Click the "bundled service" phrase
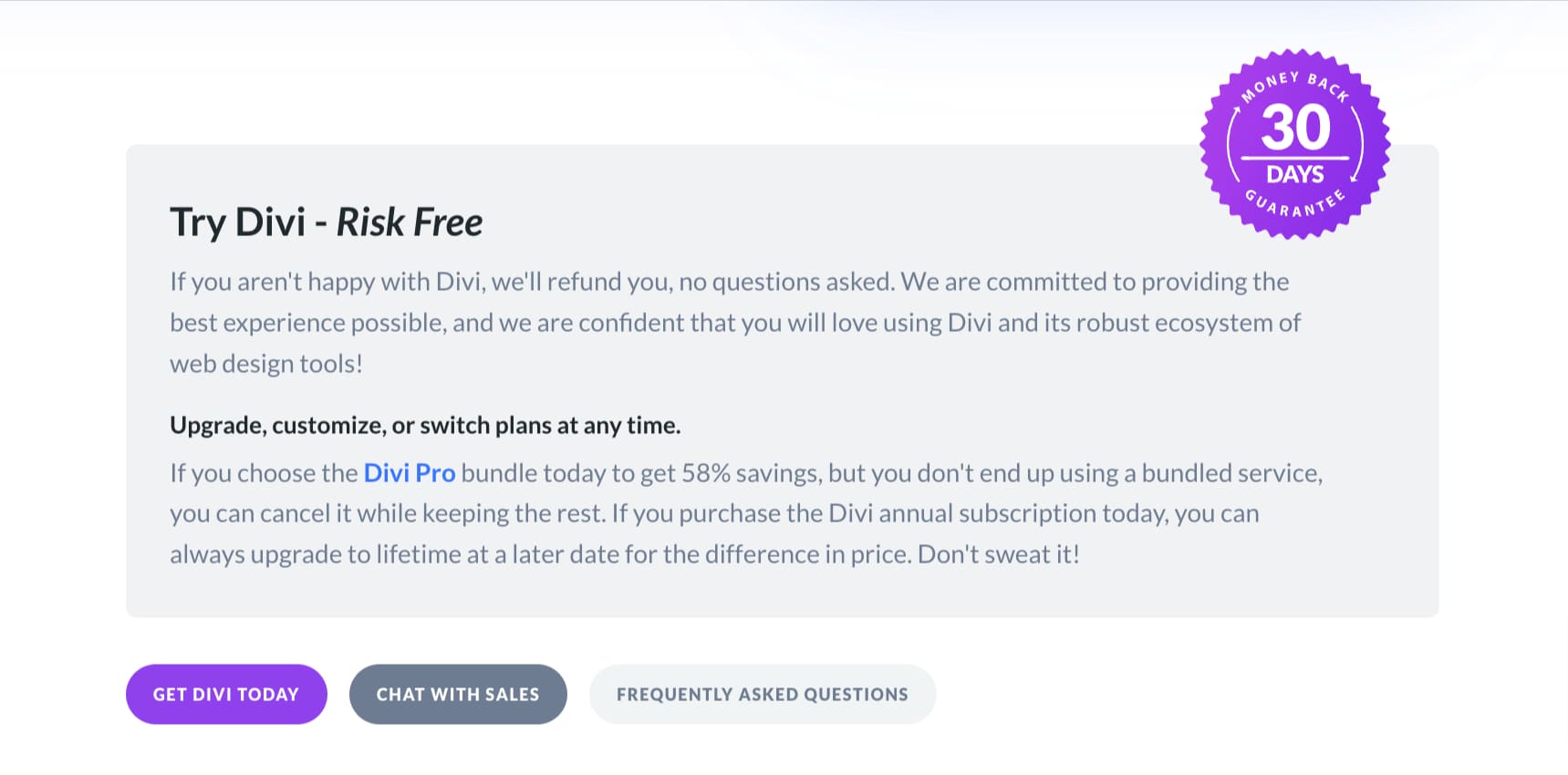The height and width of the screenshot is (775, 1568). click(1231, 473)
